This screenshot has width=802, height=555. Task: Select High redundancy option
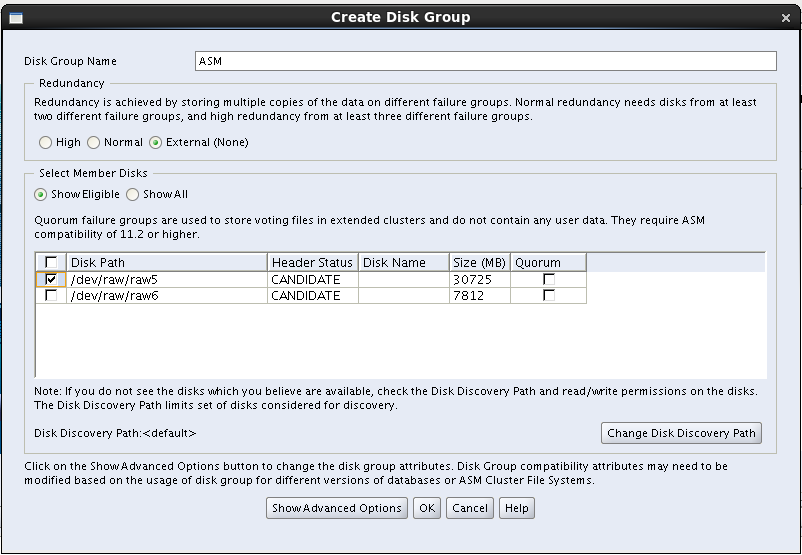click(46, 143)
